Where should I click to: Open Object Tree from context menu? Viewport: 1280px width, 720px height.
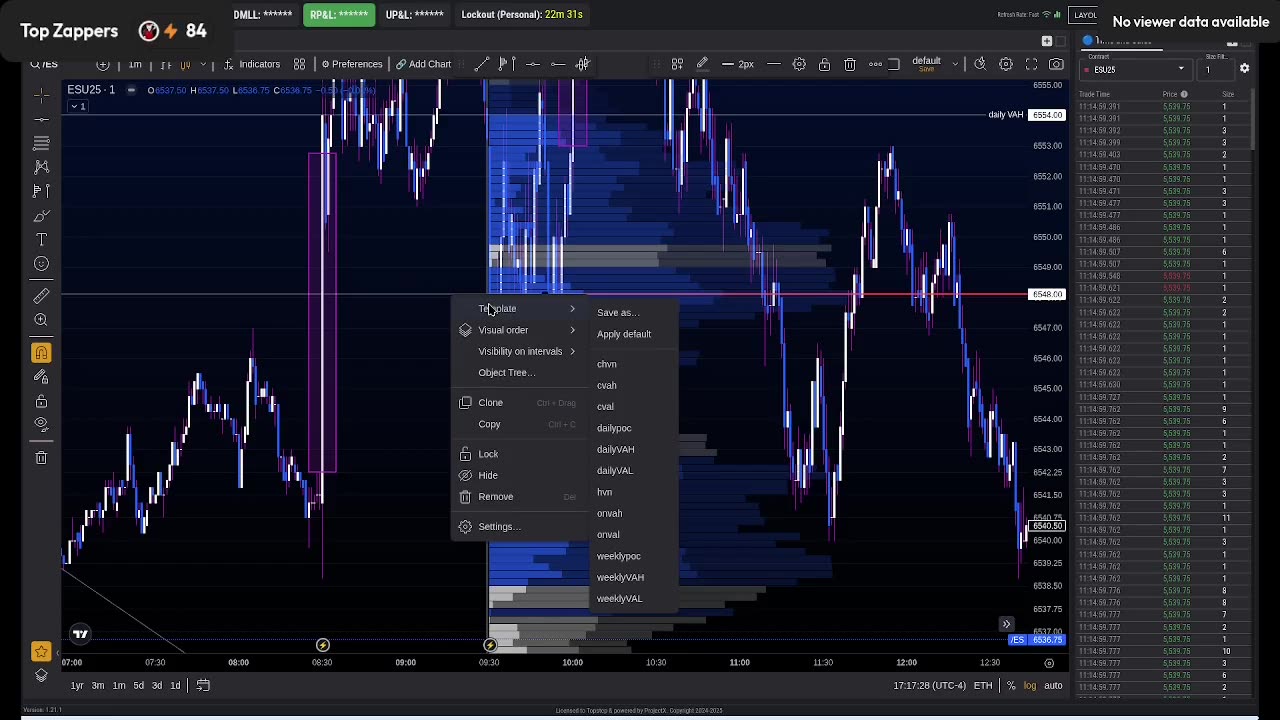(x=518, y=373)
